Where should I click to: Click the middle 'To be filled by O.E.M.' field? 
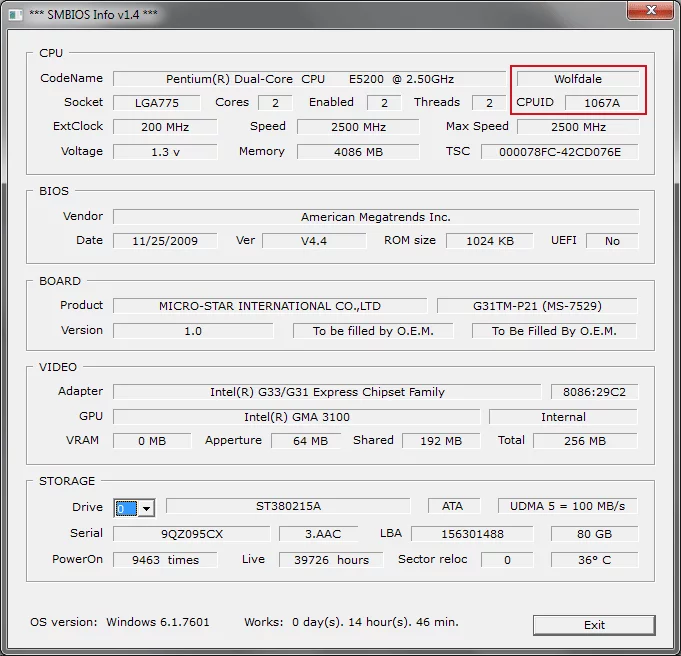tap(373, 331)
